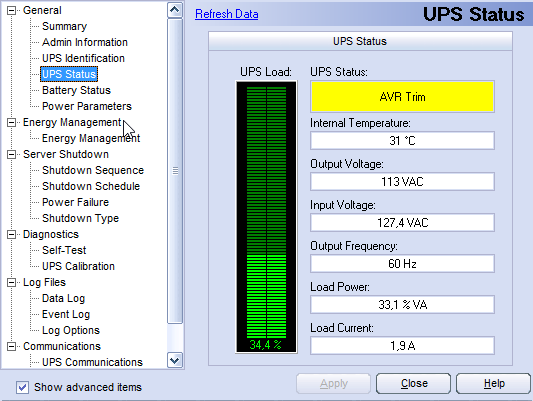Collapse the Server Shutdown group

pyautogui.click(x=11, y=155)
